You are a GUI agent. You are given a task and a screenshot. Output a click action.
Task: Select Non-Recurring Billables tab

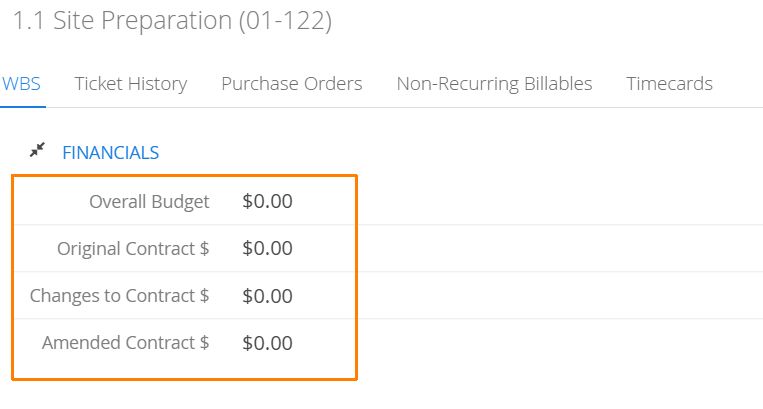tap(494, 84)
